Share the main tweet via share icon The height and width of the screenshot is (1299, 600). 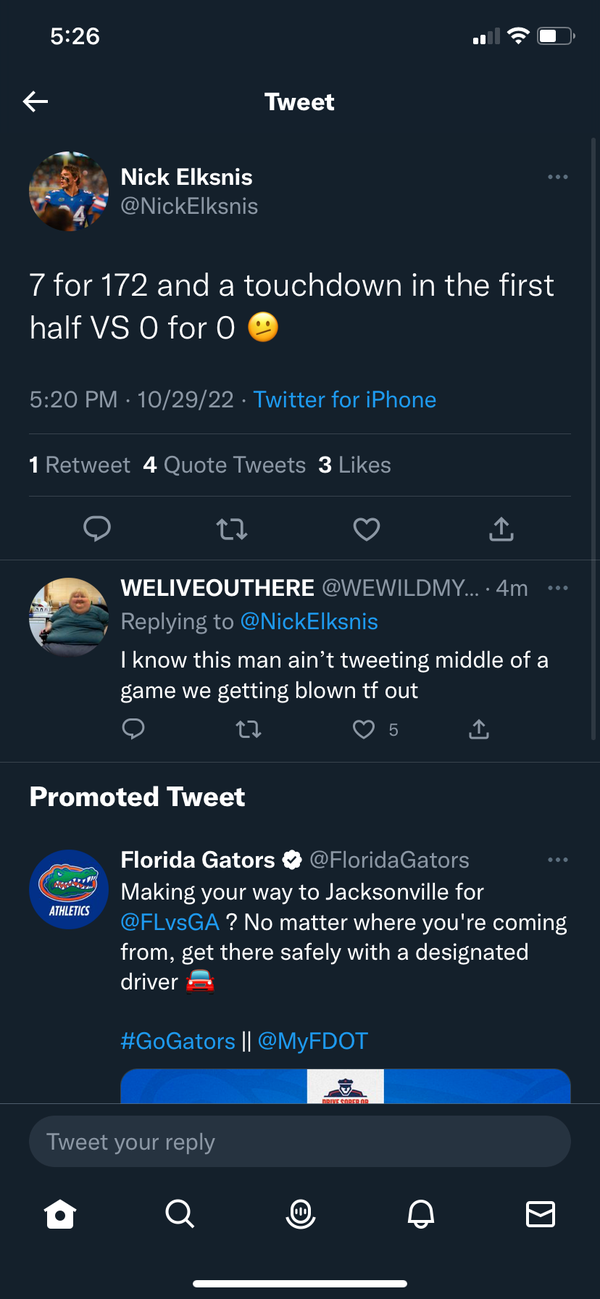(x=501, y=528)
